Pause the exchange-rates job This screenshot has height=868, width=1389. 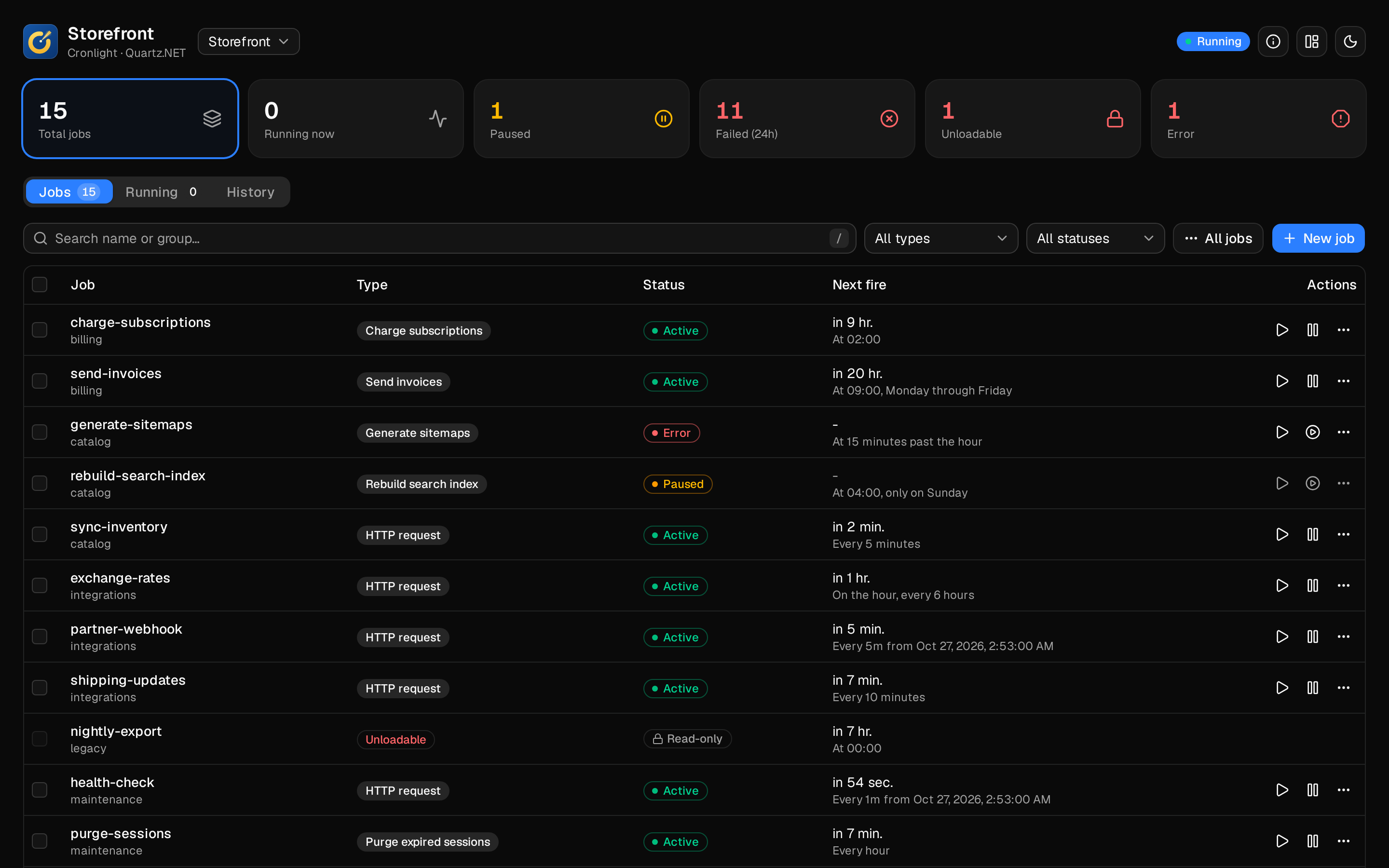click(x=1312, y=585)
